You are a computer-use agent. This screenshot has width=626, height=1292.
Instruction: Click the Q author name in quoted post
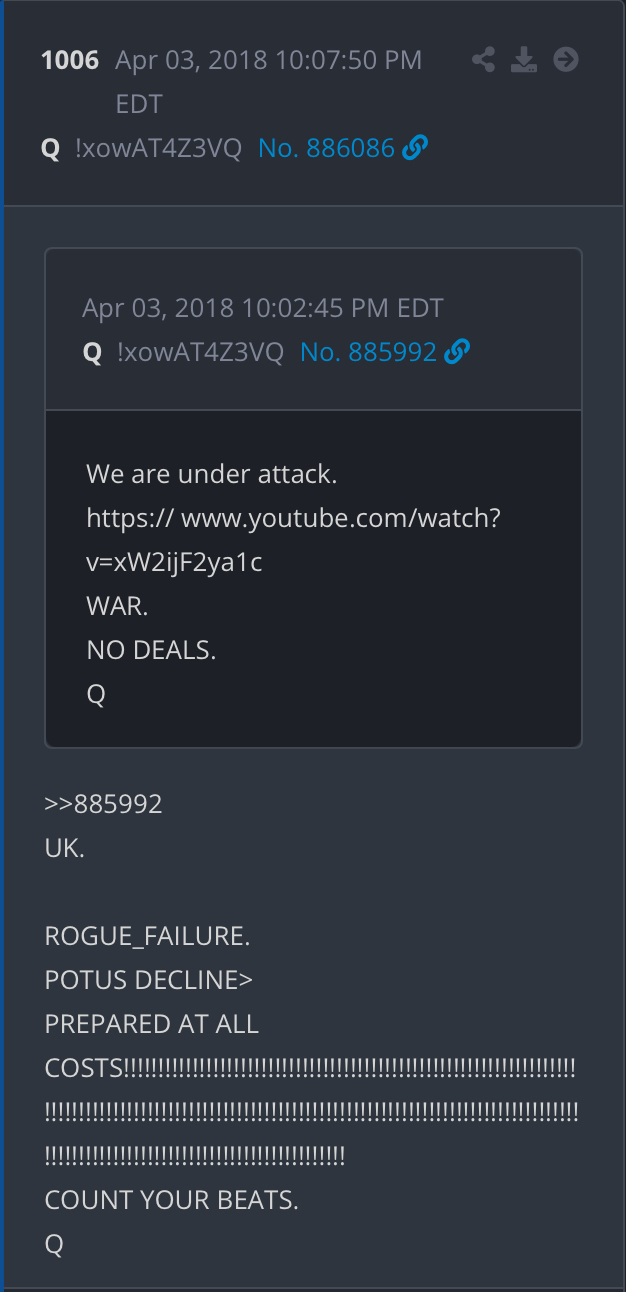point(92,352)
